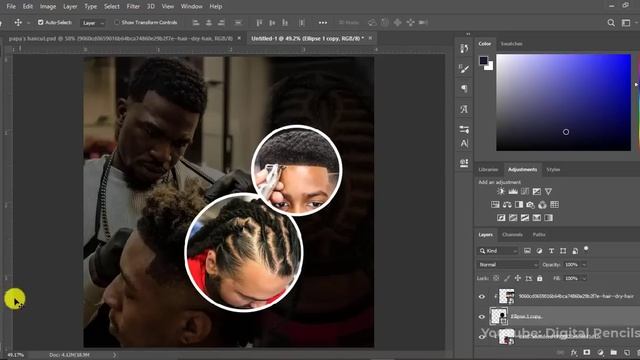This screenshot has width=640, height=360.
Task: Add a Color Balance adjustment layer
Action: pos(507,204)
